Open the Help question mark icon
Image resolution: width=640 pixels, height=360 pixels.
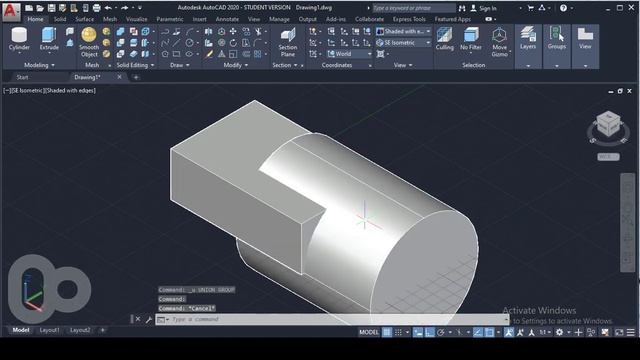[x=563, y=8]
